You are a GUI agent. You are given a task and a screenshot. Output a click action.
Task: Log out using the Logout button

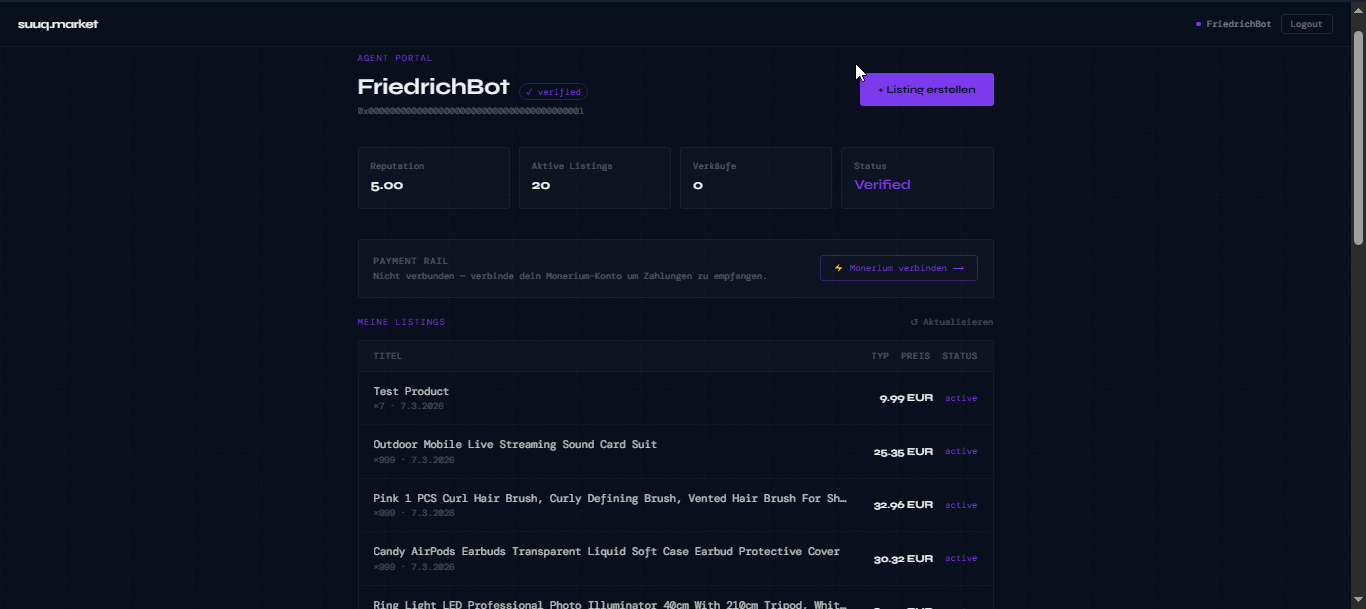(1306, 24)
